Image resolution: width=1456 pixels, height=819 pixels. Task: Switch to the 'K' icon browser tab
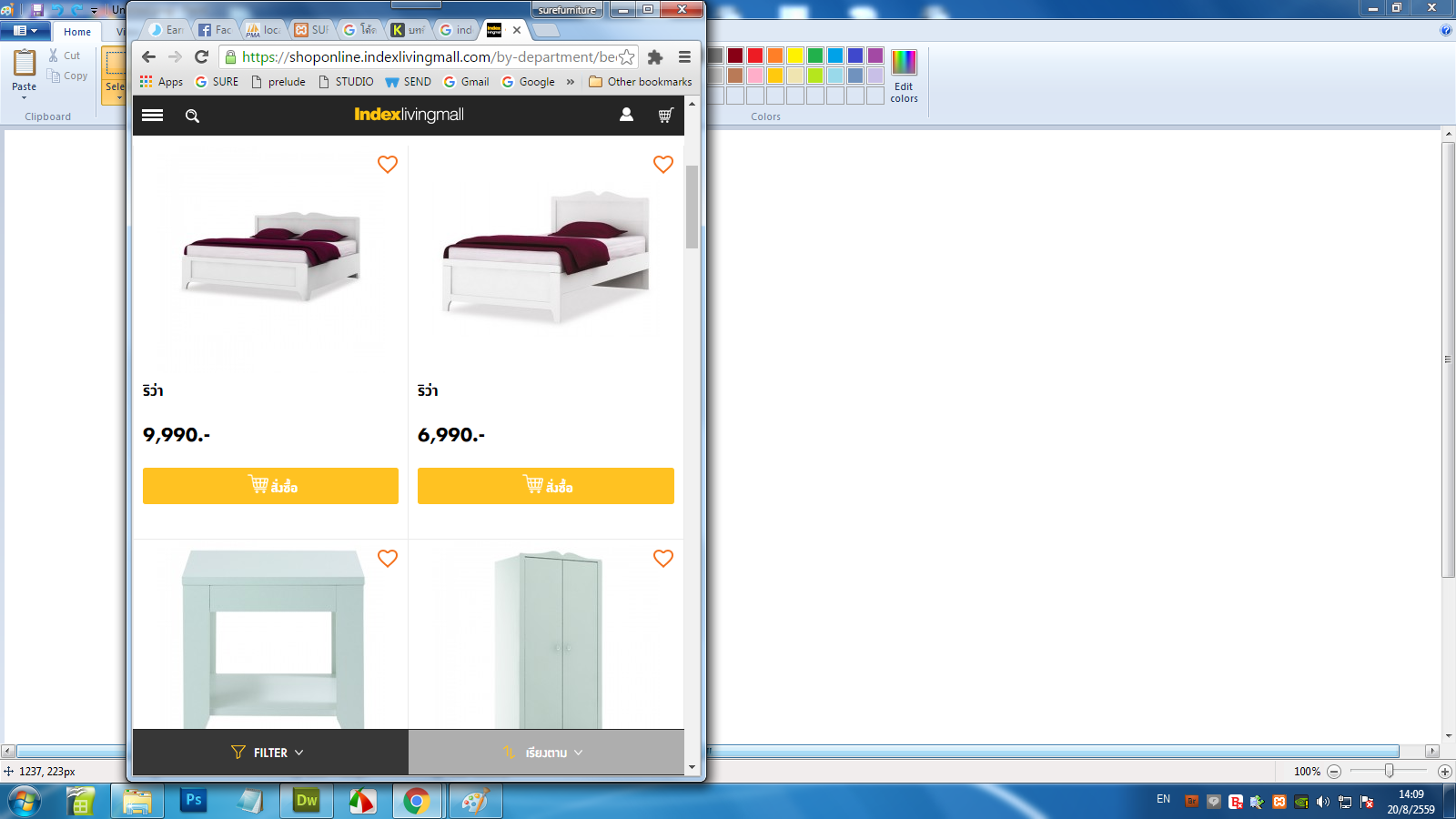click(x=408, y=30)
